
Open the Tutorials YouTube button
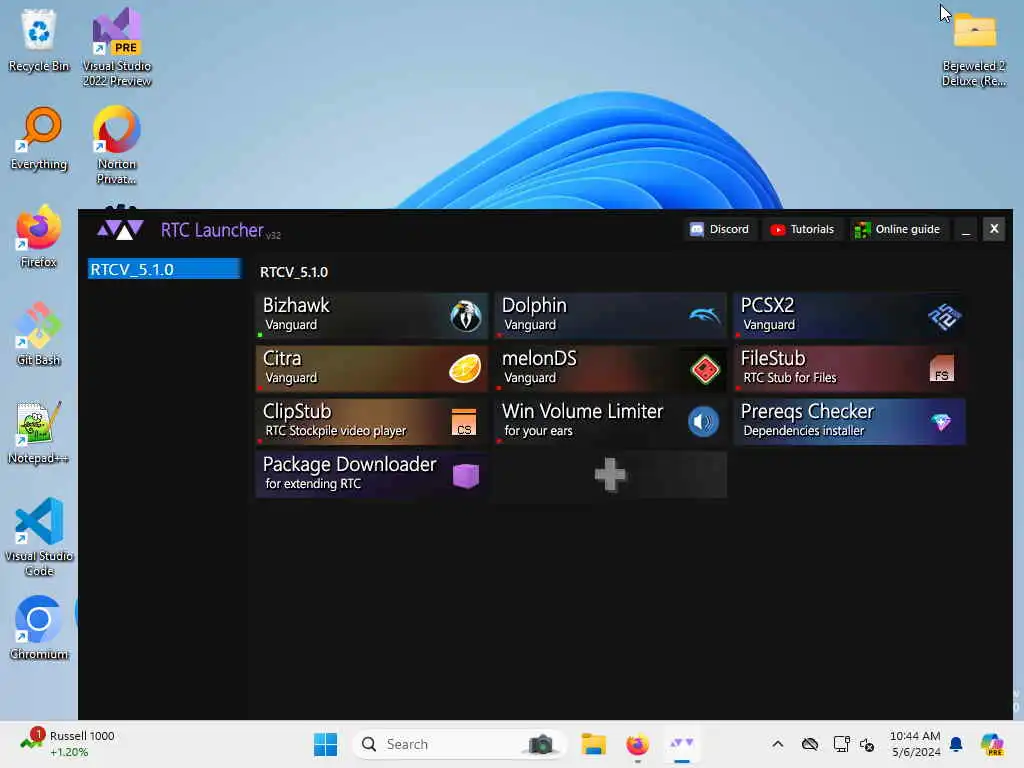click(x=802, y=229)
